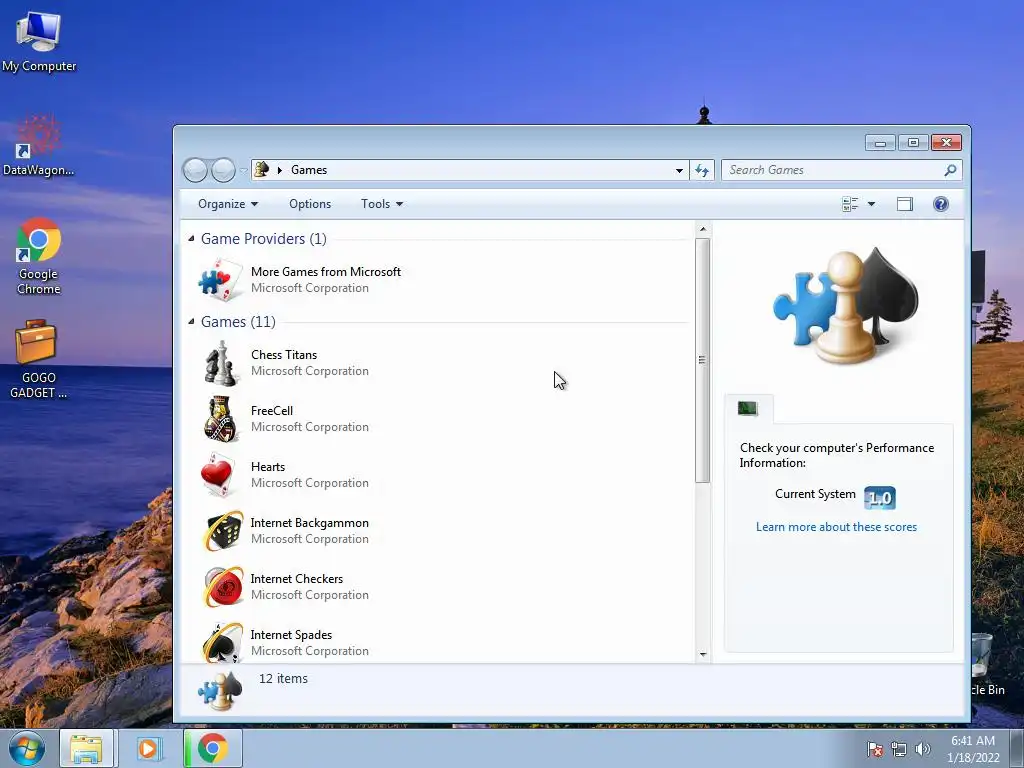
Task: Click the search magnifier icon
Action: point(950,170)
